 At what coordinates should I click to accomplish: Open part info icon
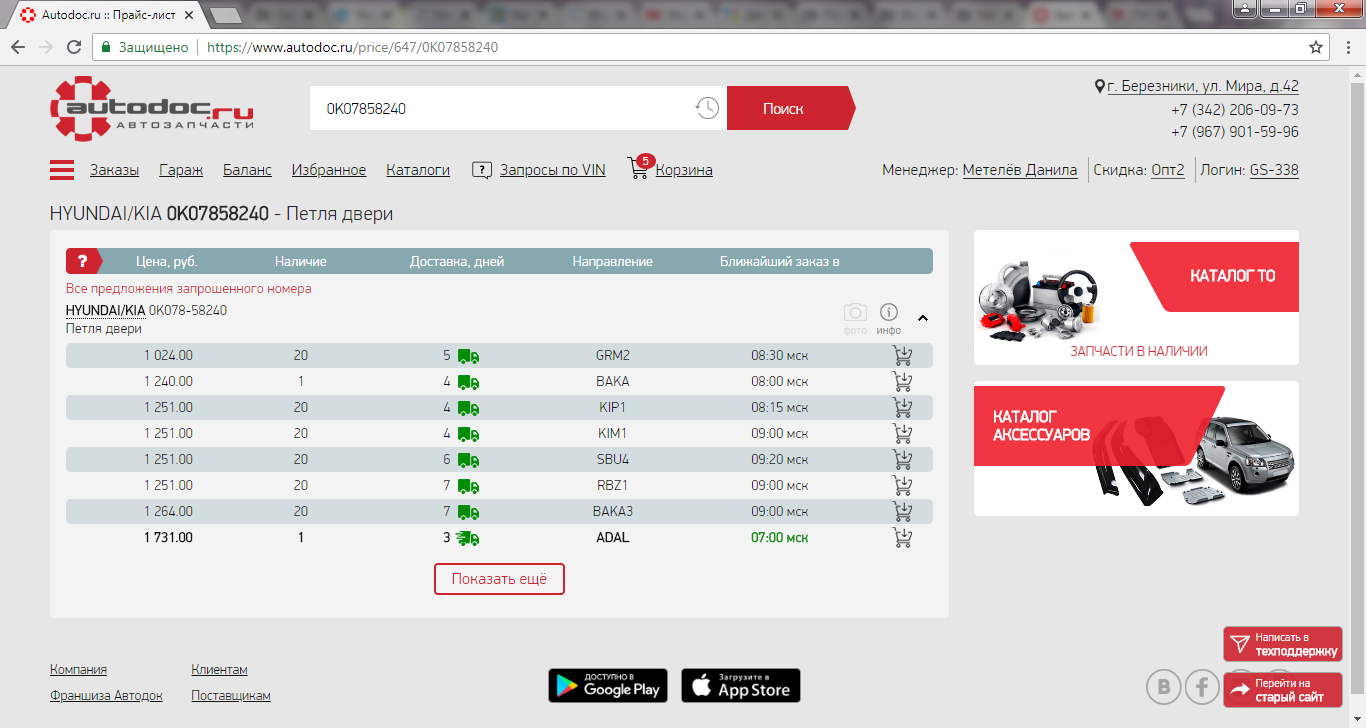click(x=888, y=312)
